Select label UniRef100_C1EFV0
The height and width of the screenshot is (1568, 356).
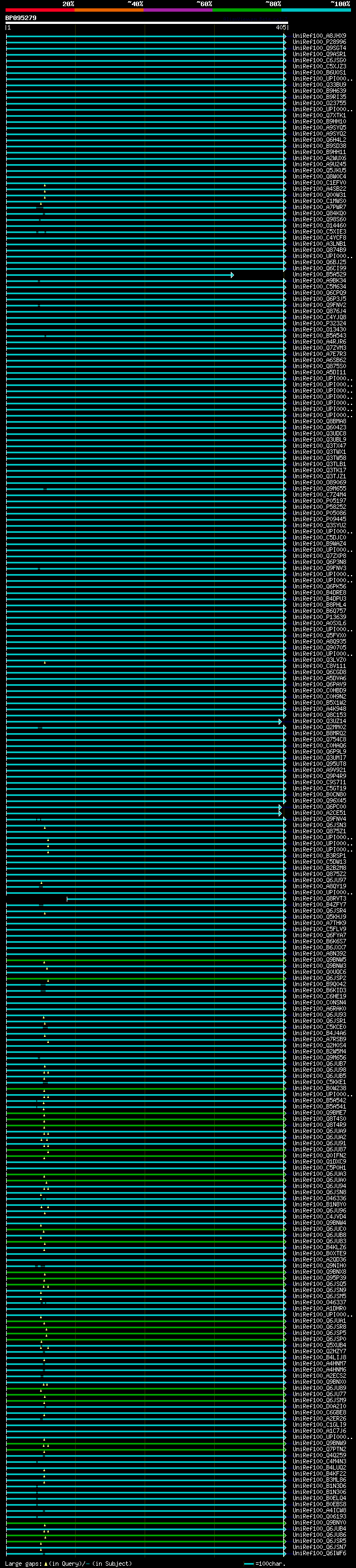(319, 182)
